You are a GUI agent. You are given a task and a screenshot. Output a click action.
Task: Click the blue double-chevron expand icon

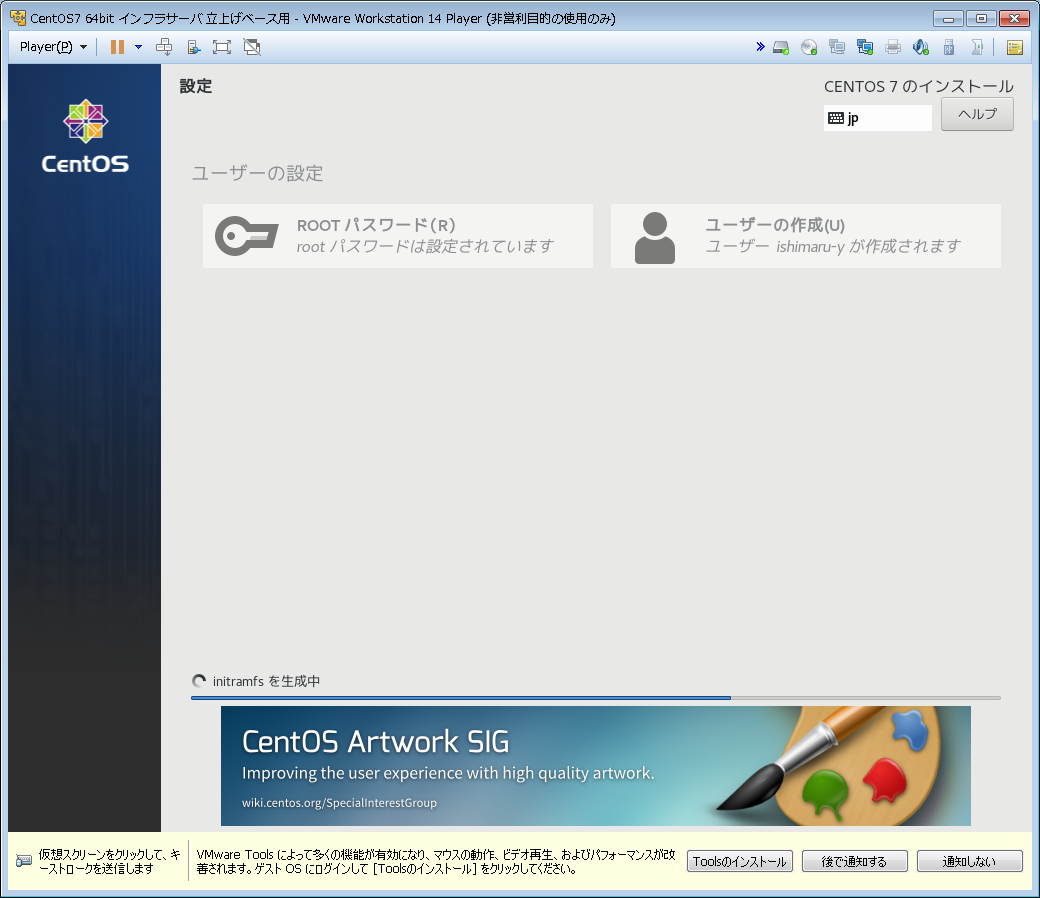(760, 46)
